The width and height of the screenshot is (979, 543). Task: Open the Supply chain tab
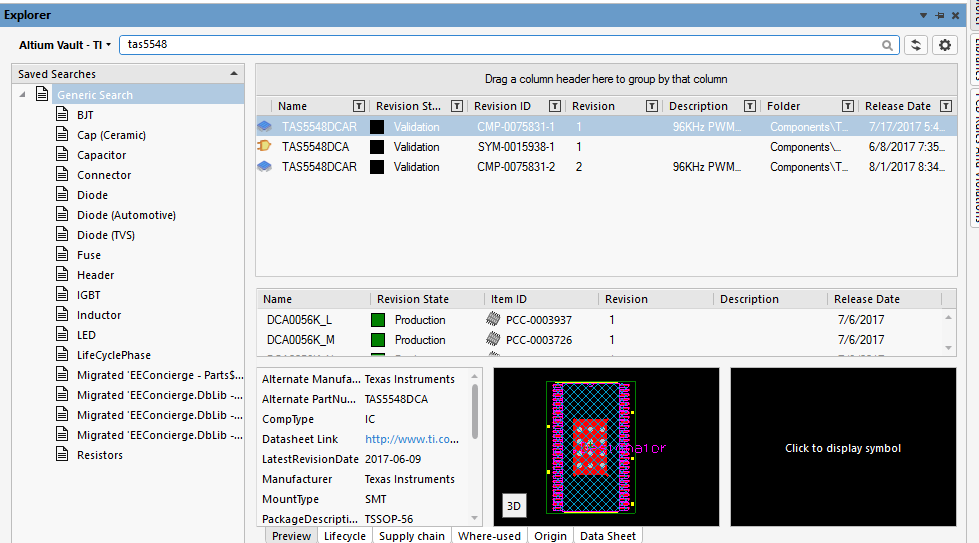pos(411,536)
